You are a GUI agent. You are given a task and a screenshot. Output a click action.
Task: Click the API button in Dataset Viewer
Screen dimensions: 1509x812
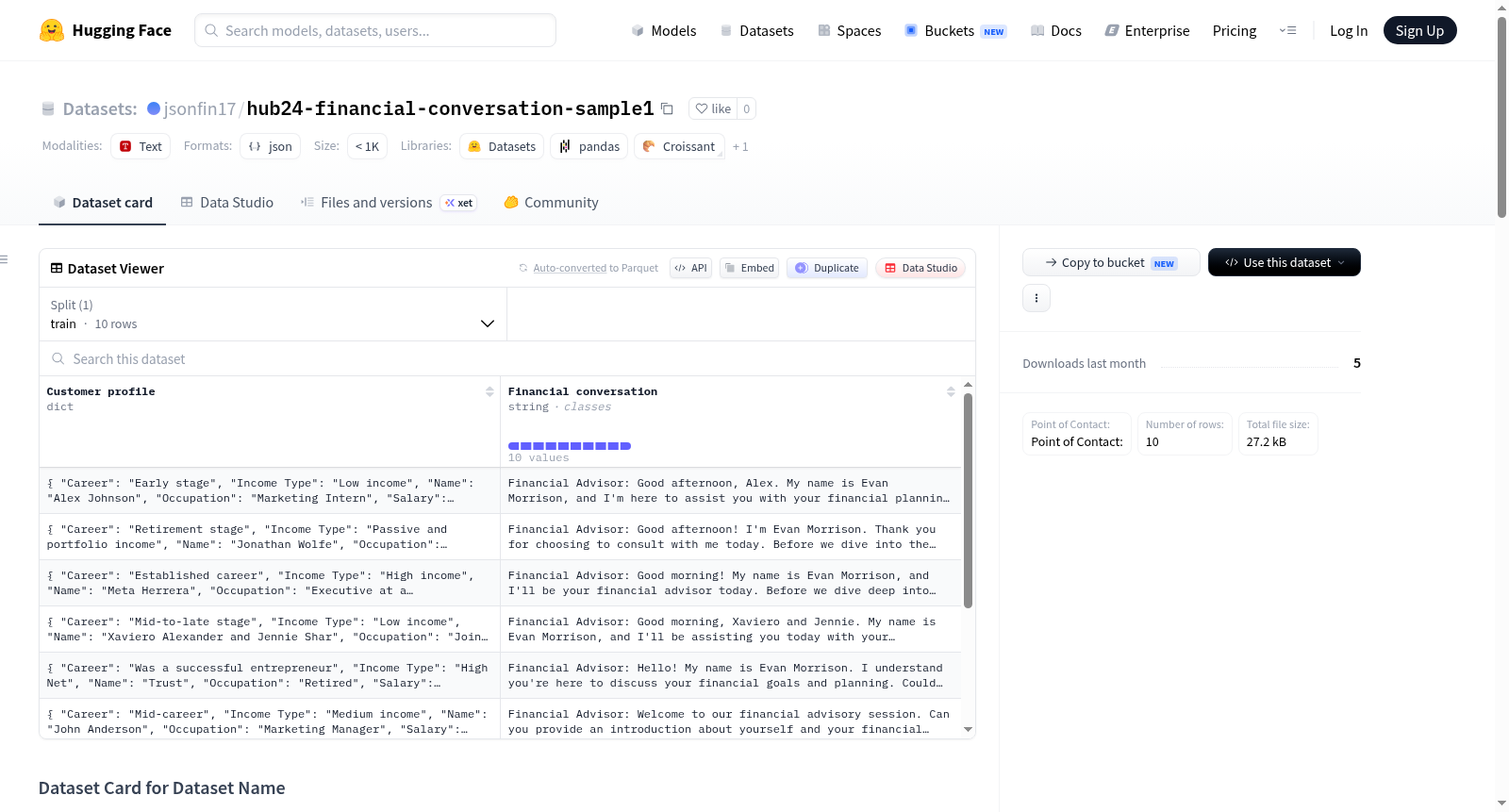[690, 268]
